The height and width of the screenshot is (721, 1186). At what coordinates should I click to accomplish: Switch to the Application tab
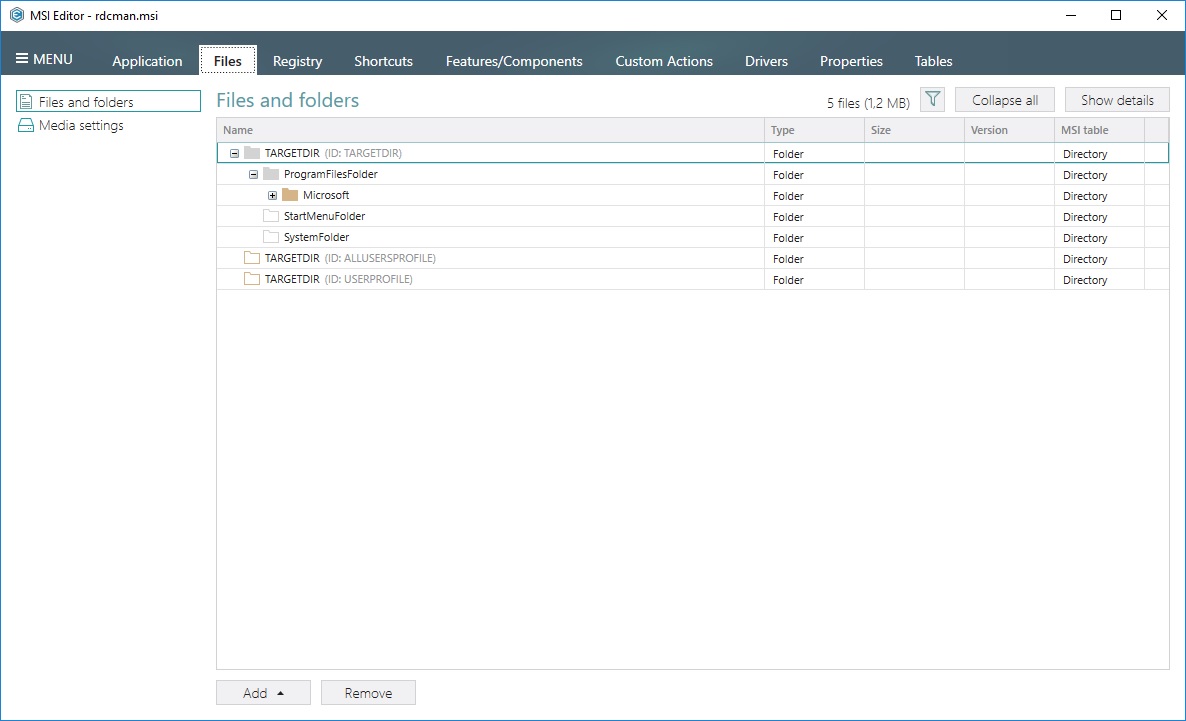point(147,61)
